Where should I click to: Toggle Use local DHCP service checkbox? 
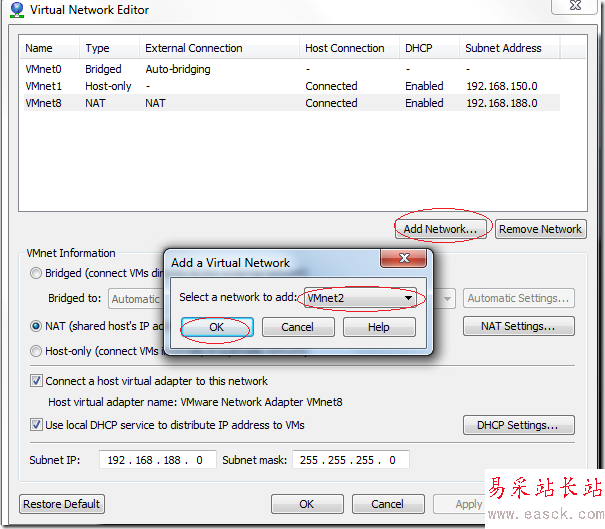coord(36,425)
